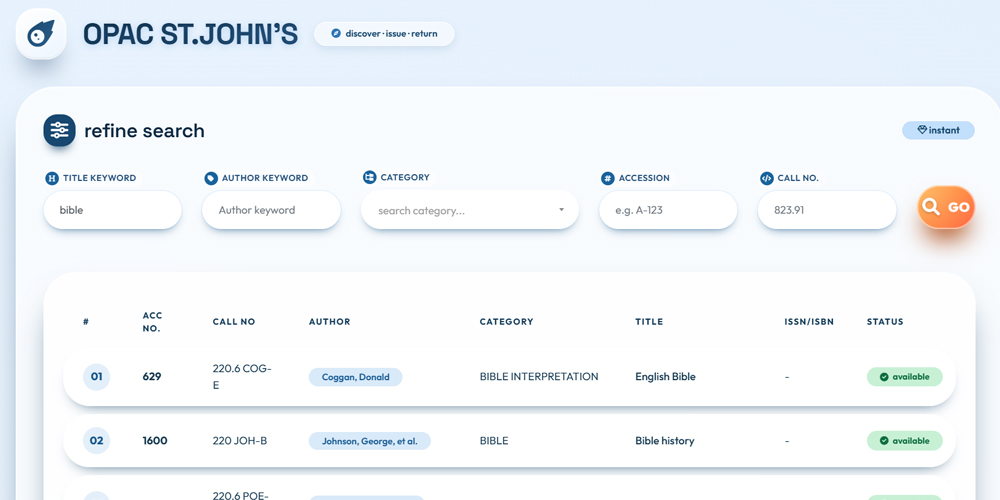Click the magnifier icon in GO button
This screenshot has width=1000, height=500.
coord(931,207)
